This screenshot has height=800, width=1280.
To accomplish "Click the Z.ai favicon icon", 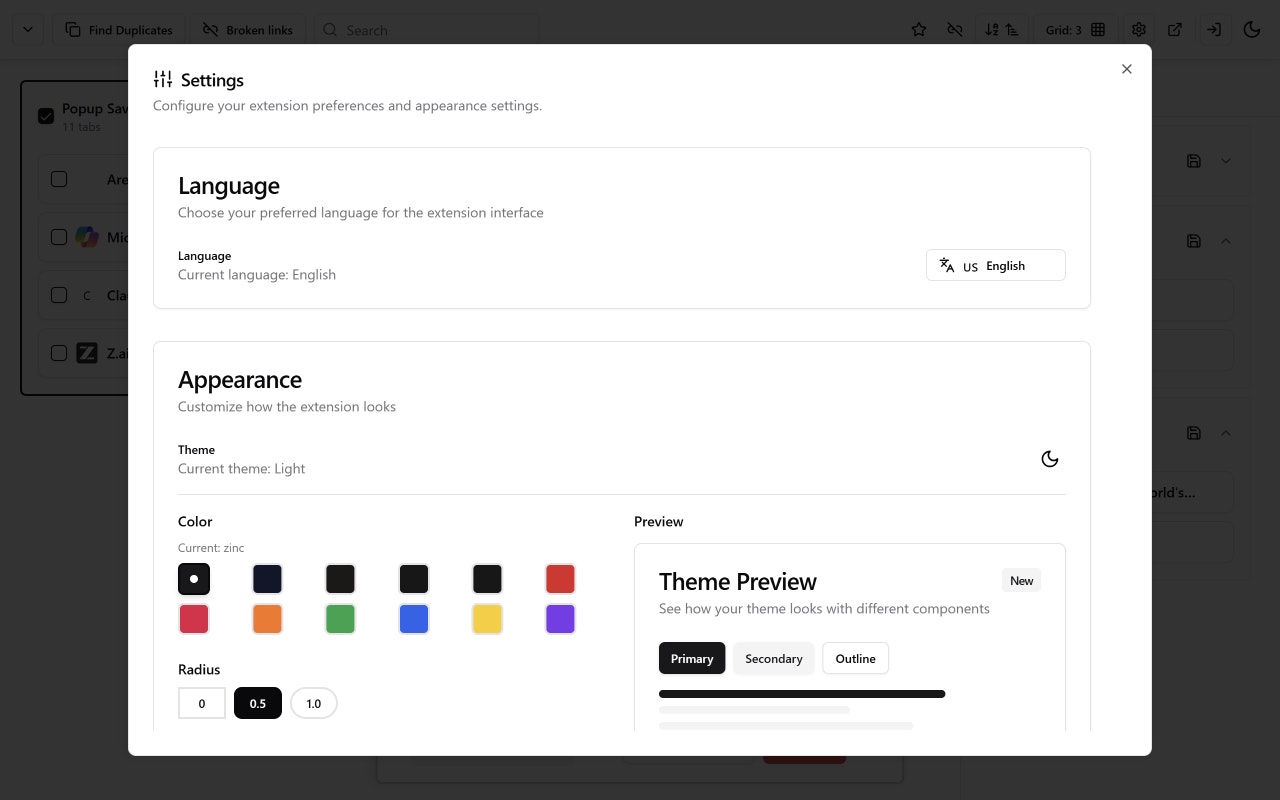I will [x=87, y=353].
